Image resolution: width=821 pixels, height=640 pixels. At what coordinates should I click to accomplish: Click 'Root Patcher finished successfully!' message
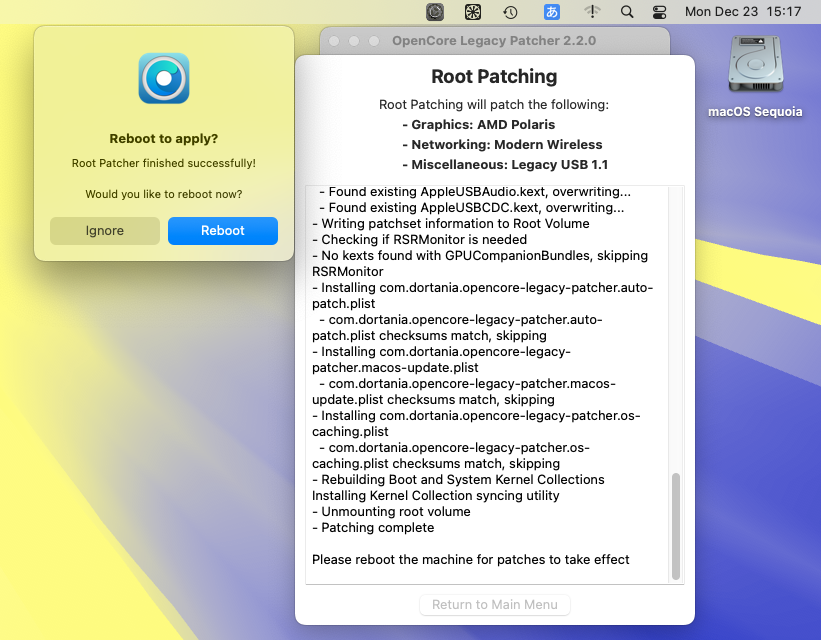164,163
